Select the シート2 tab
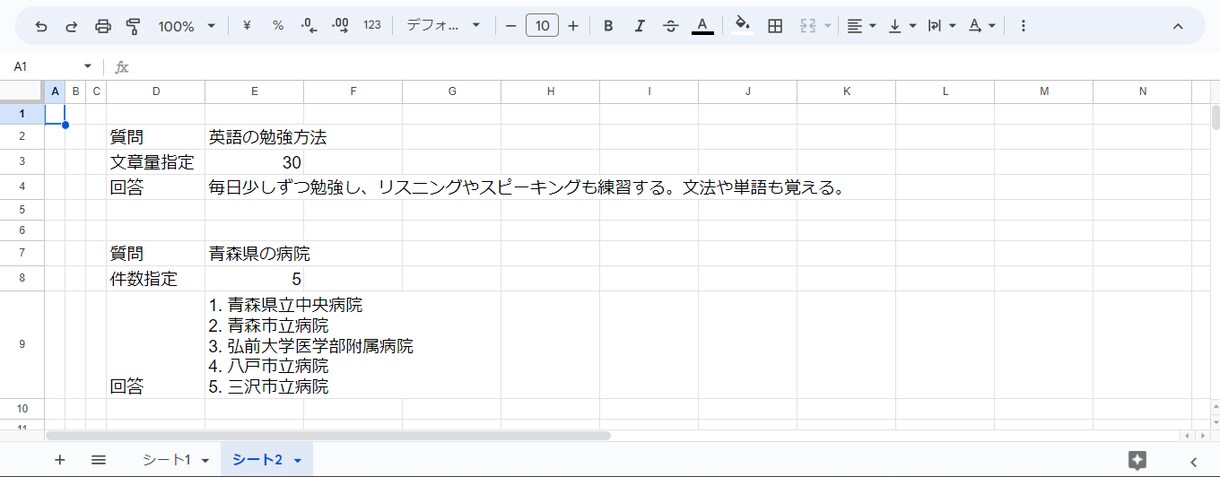The height and width of the screenshot is (477, 1220). tap(257, 460)
